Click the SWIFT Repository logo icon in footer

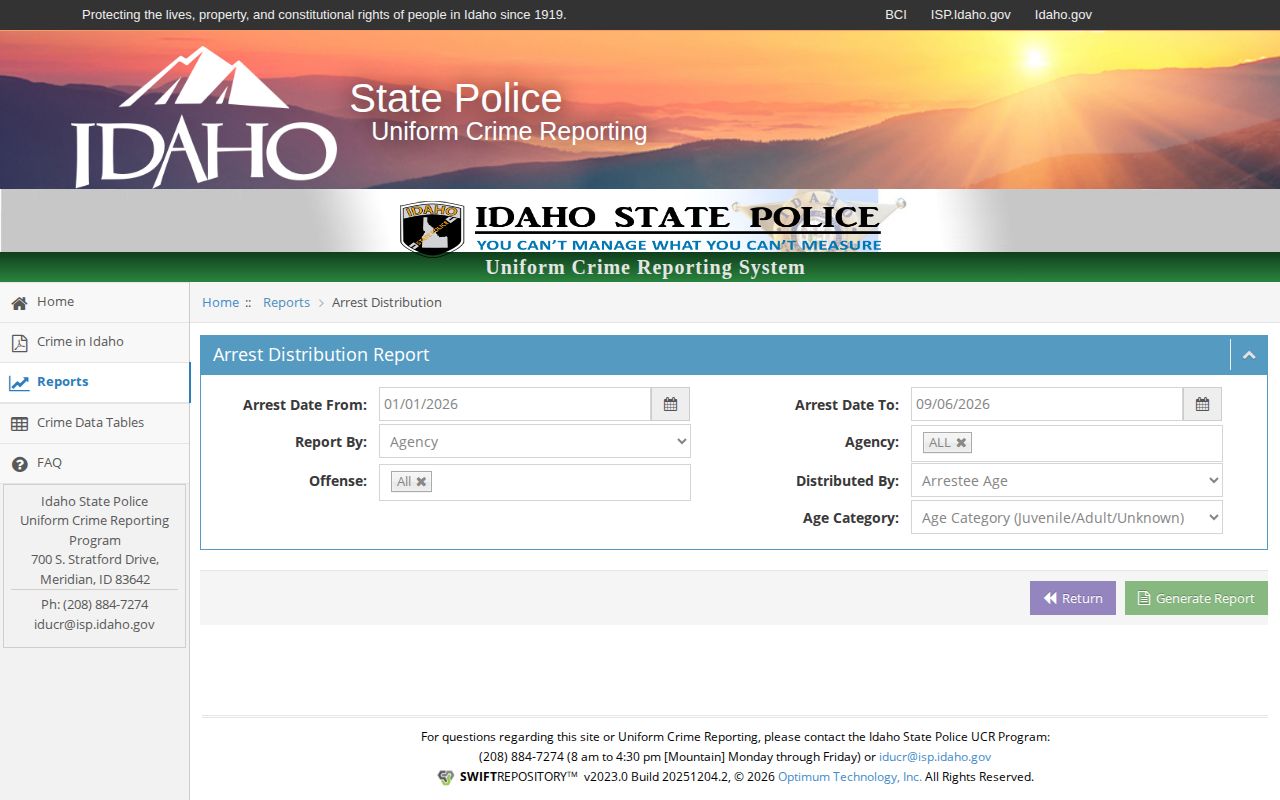click(x=446, y=777)
